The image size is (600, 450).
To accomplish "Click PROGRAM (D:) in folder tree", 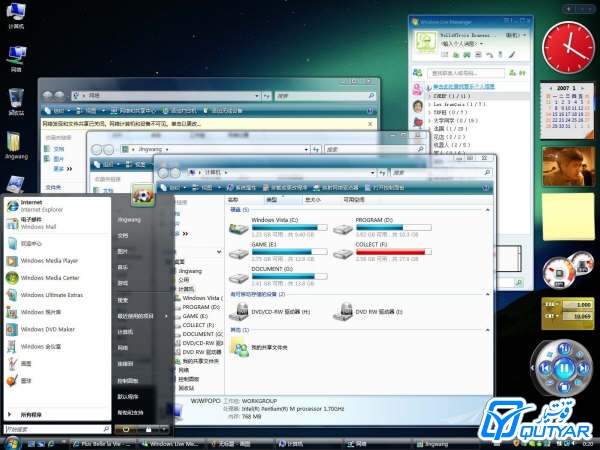I will click(201, 307).
